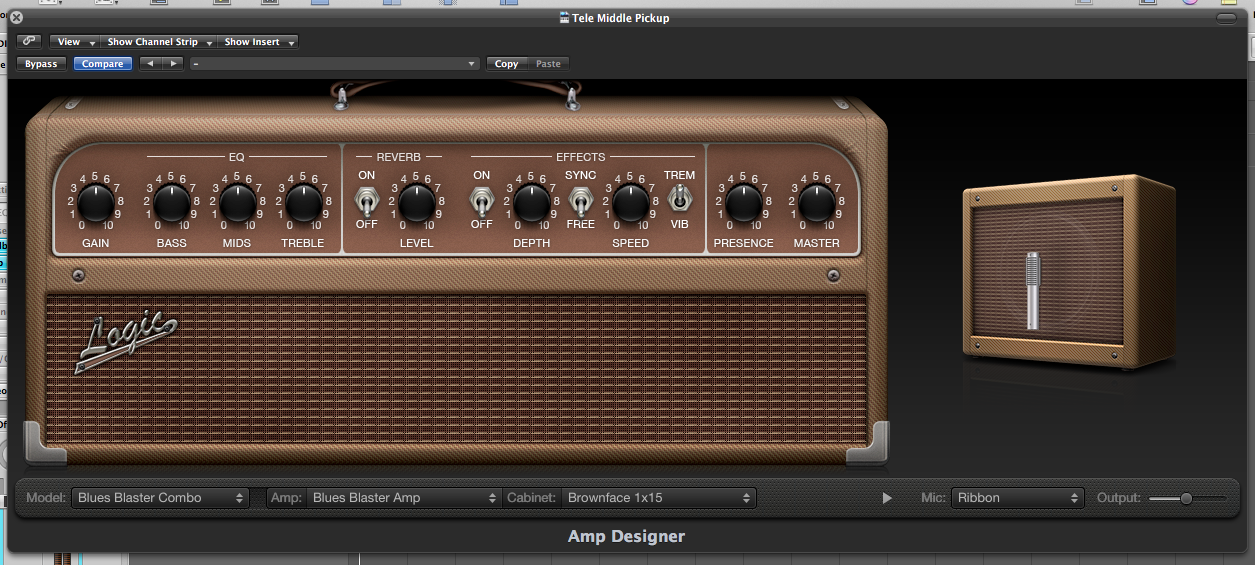This screenshot has height=565, width=1255.
Task: Click the MIDS knob
Action: [237, 205]
